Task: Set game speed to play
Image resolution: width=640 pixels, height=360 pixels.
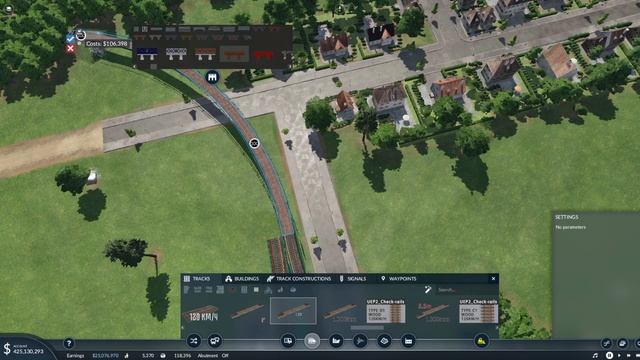Action: 620,356
